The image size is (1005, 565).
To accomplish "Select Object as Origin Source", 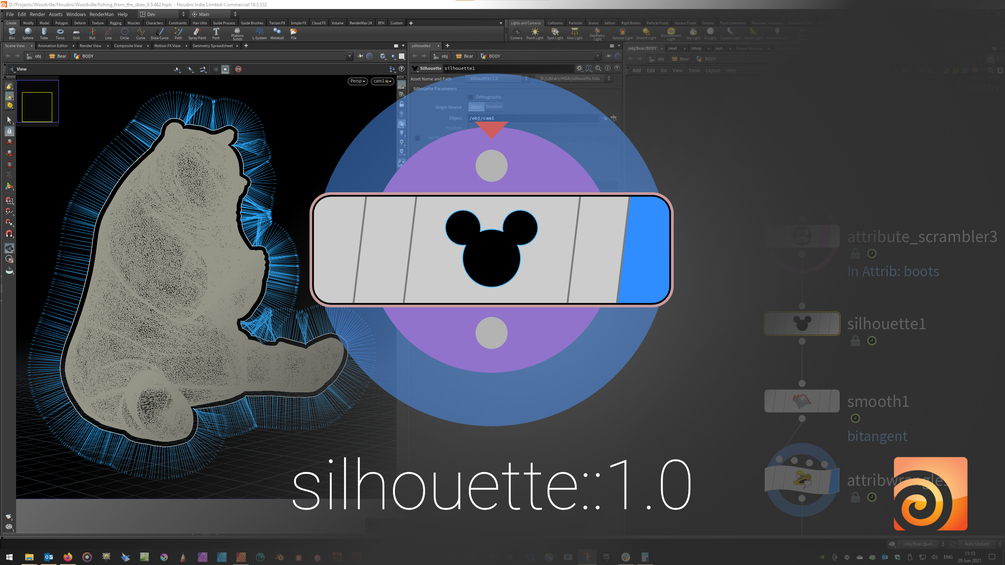I will click(476, 107).
